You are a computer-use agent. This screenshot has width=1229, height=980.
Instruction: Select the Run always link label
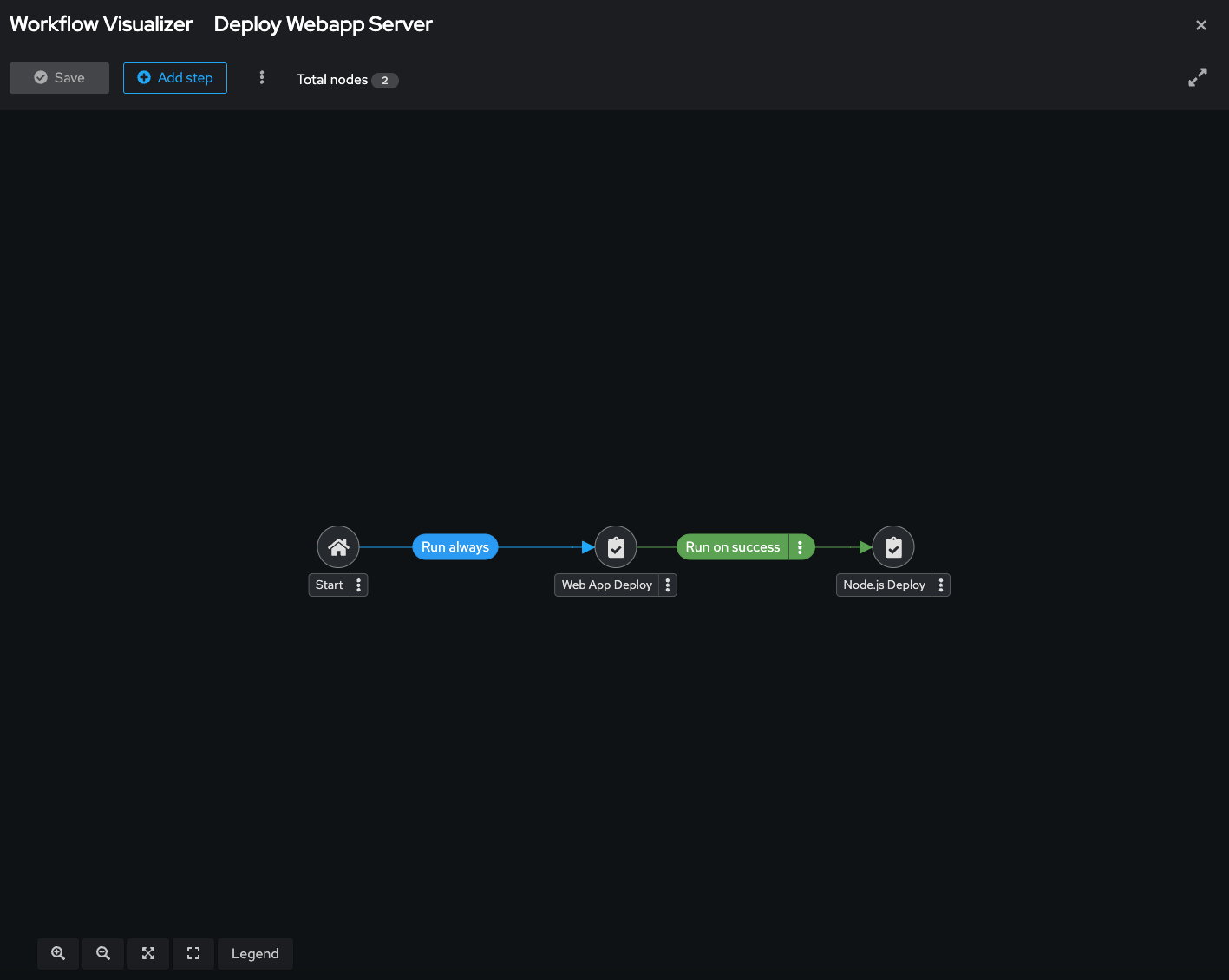coord(455,547)
